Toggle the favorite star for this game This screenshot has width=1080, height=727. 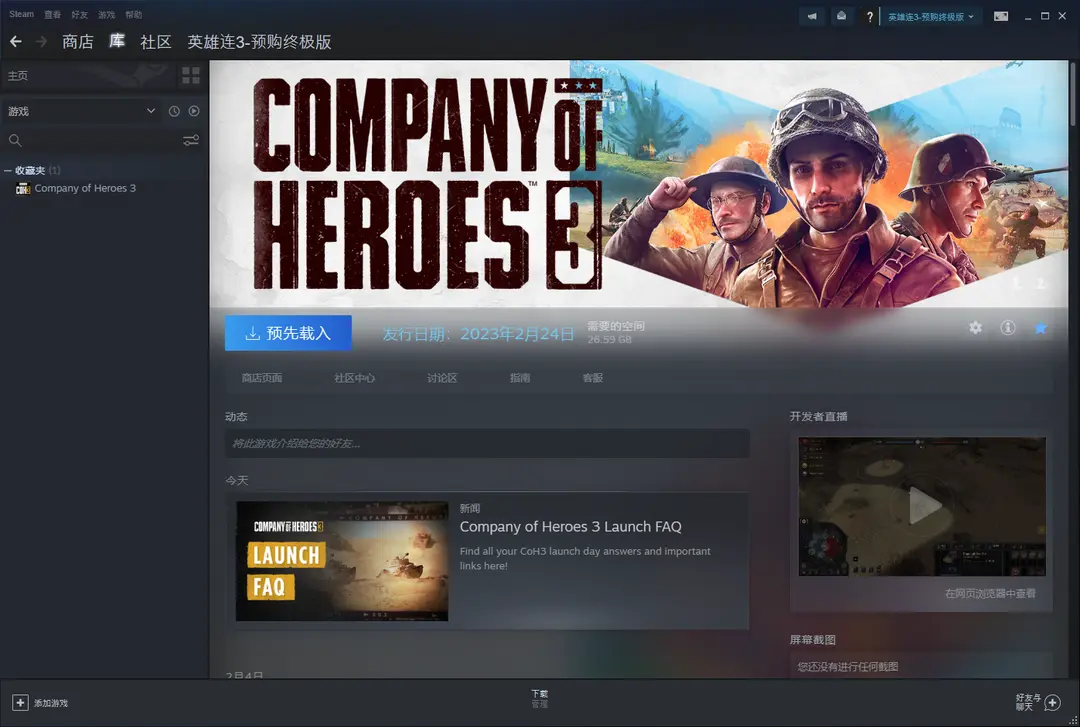click(1041, 328)
